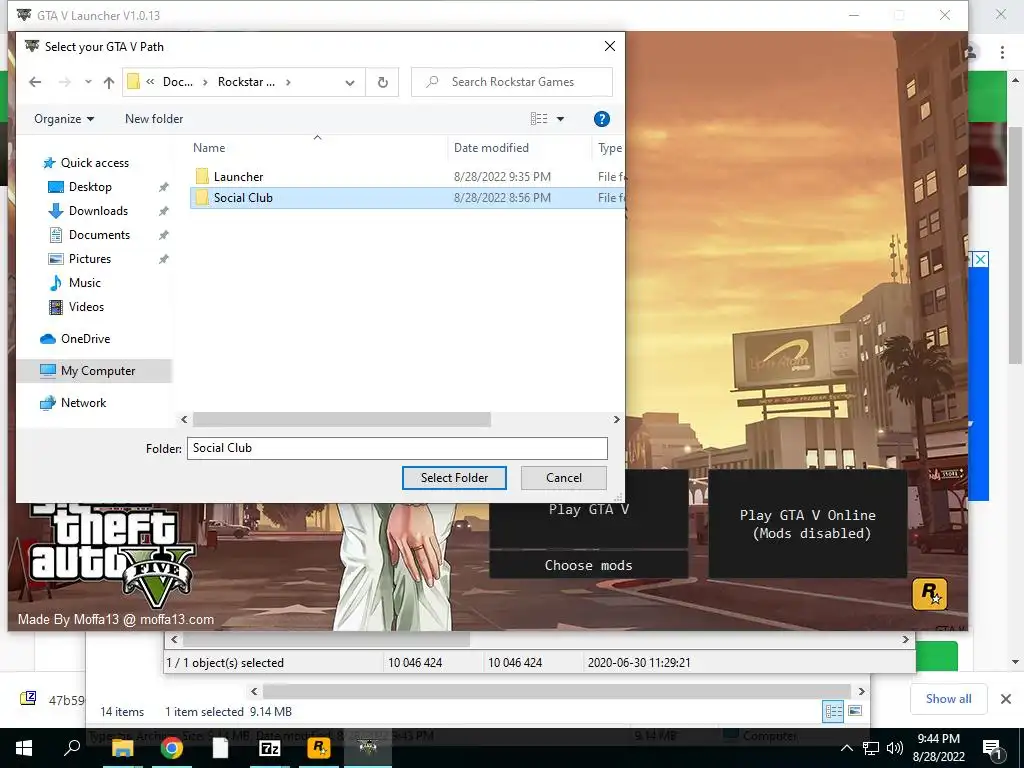Click the Back arrow in the folder dialog
Image resolution: width=1024 pixels, height=768 pixels.
point(35,82)
